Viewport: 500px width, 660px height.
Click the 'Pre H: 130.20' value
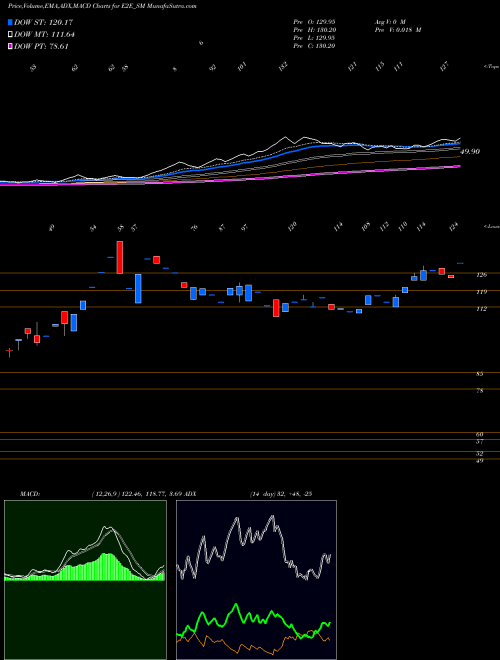pyautogui.click(x=314, y=30)
